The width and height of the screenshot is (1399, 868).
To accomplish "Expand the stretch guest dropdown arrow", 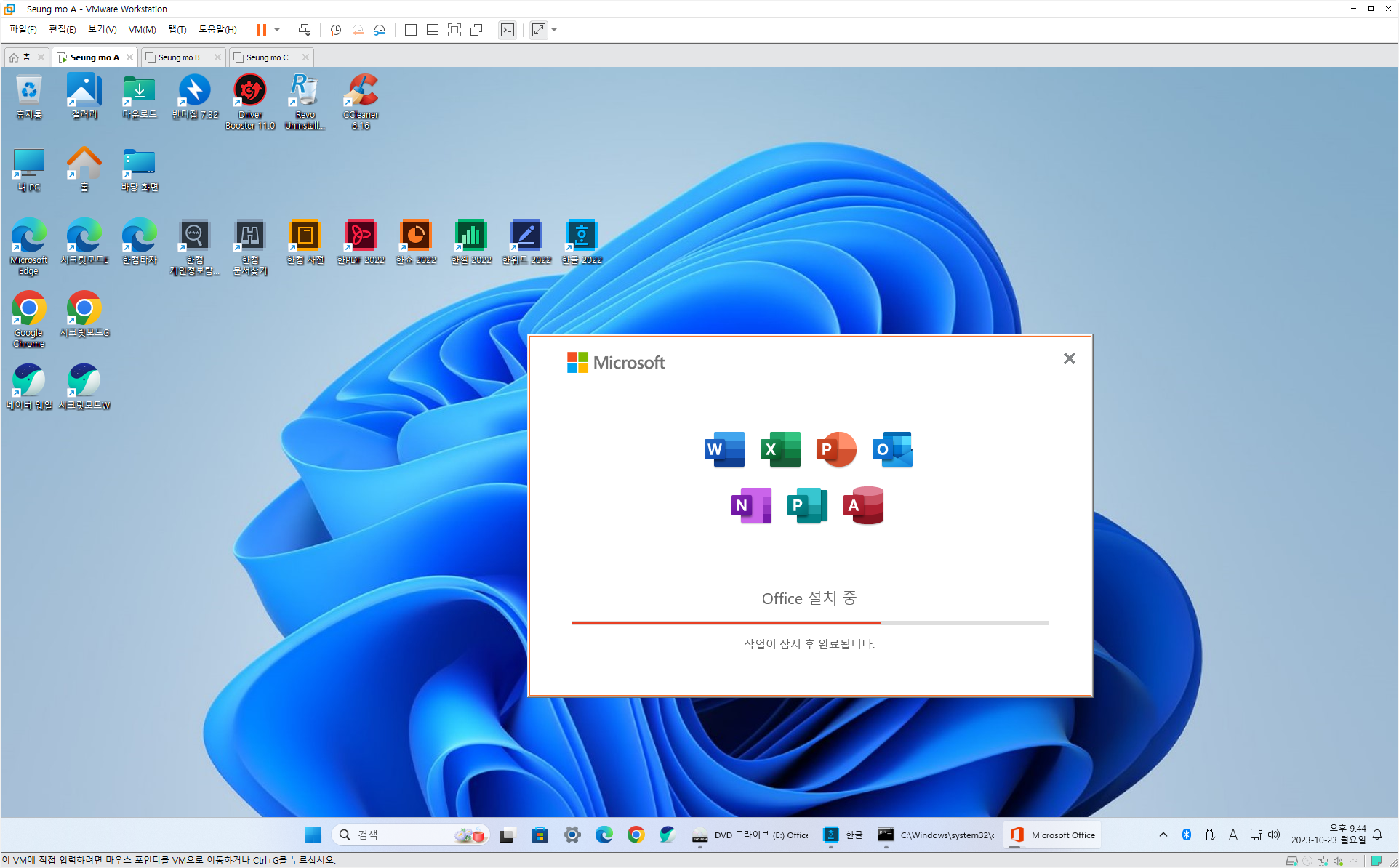I will [554, 30].
